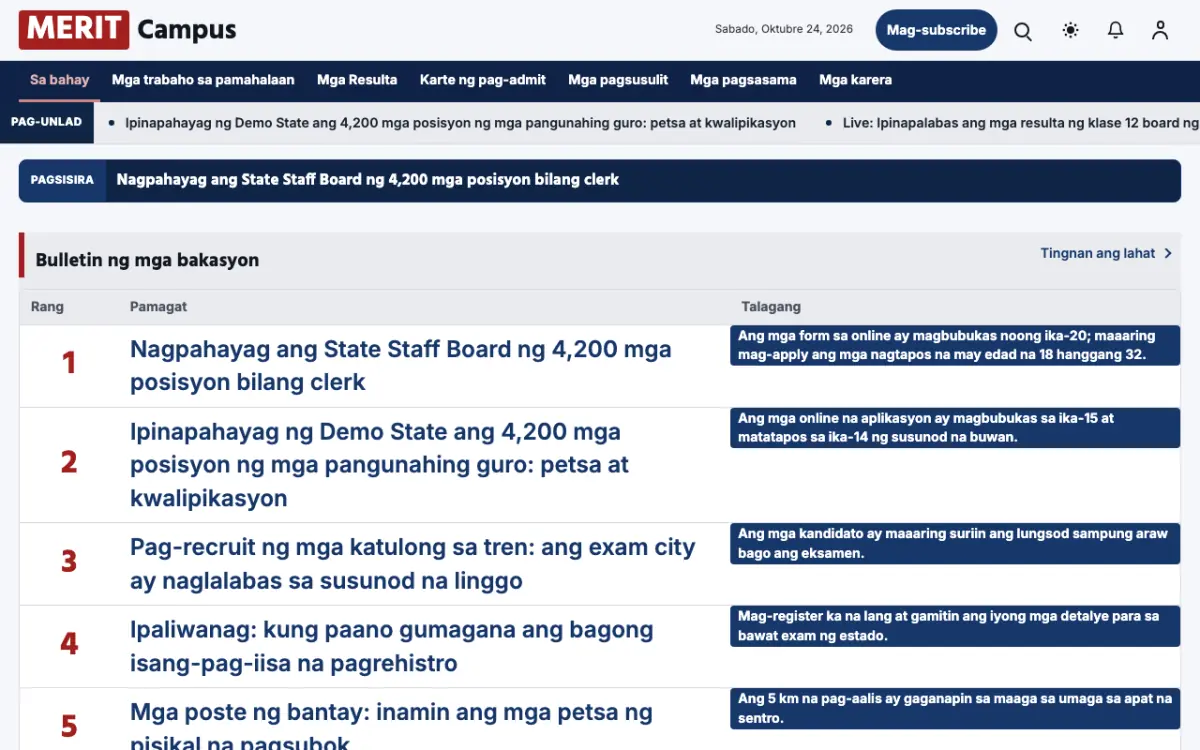The height and width of the screenshot is (750, 1200).
Task: Go to Karte ng pag-admit
Action: pos(483,80)
